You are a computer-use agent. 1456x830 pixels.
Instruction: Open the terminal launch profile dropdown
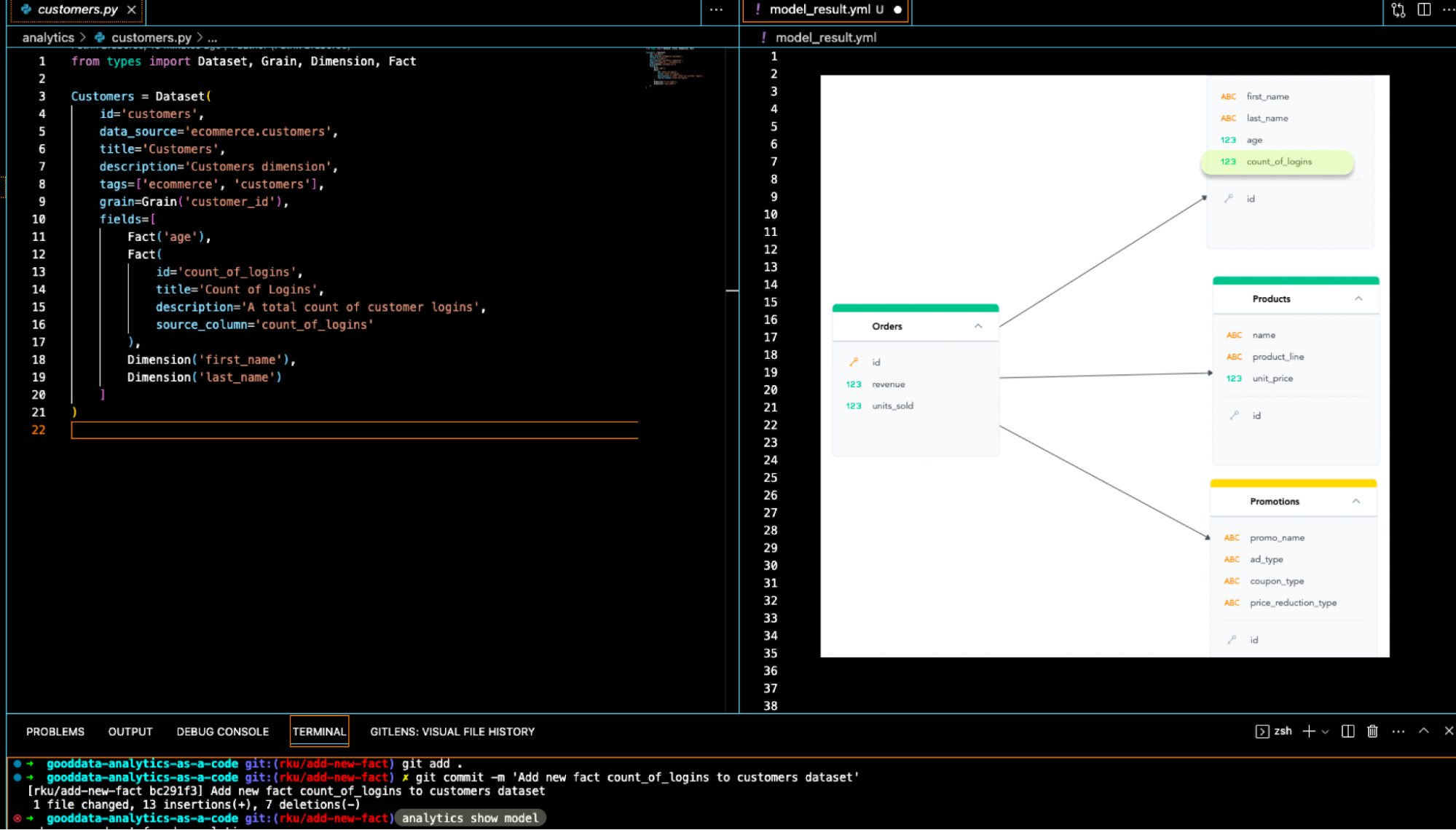[x=1325, y=731]
